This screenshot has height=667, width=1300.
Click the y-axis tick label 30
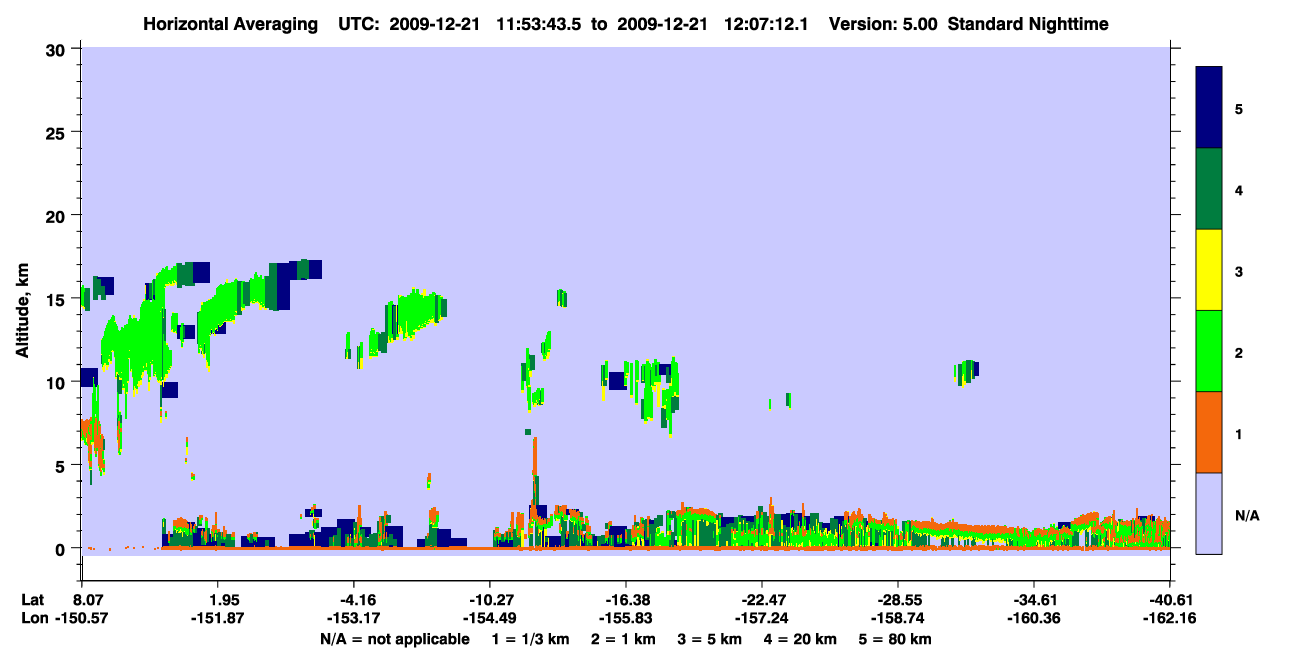[58, 49]
